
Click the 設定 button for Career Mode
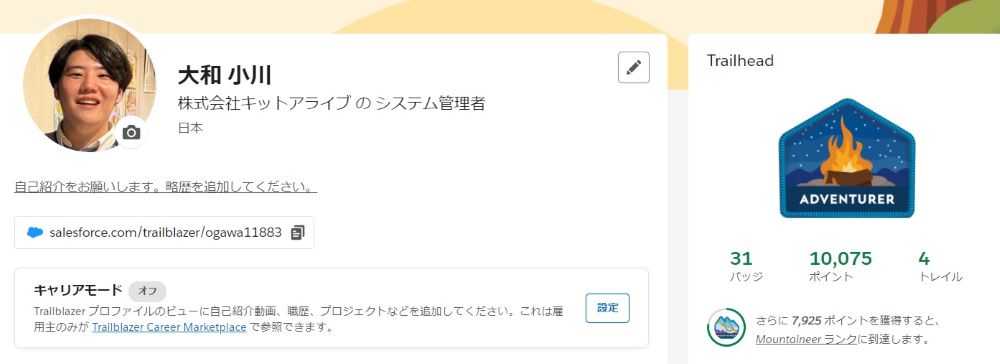(x=607, y=308)
